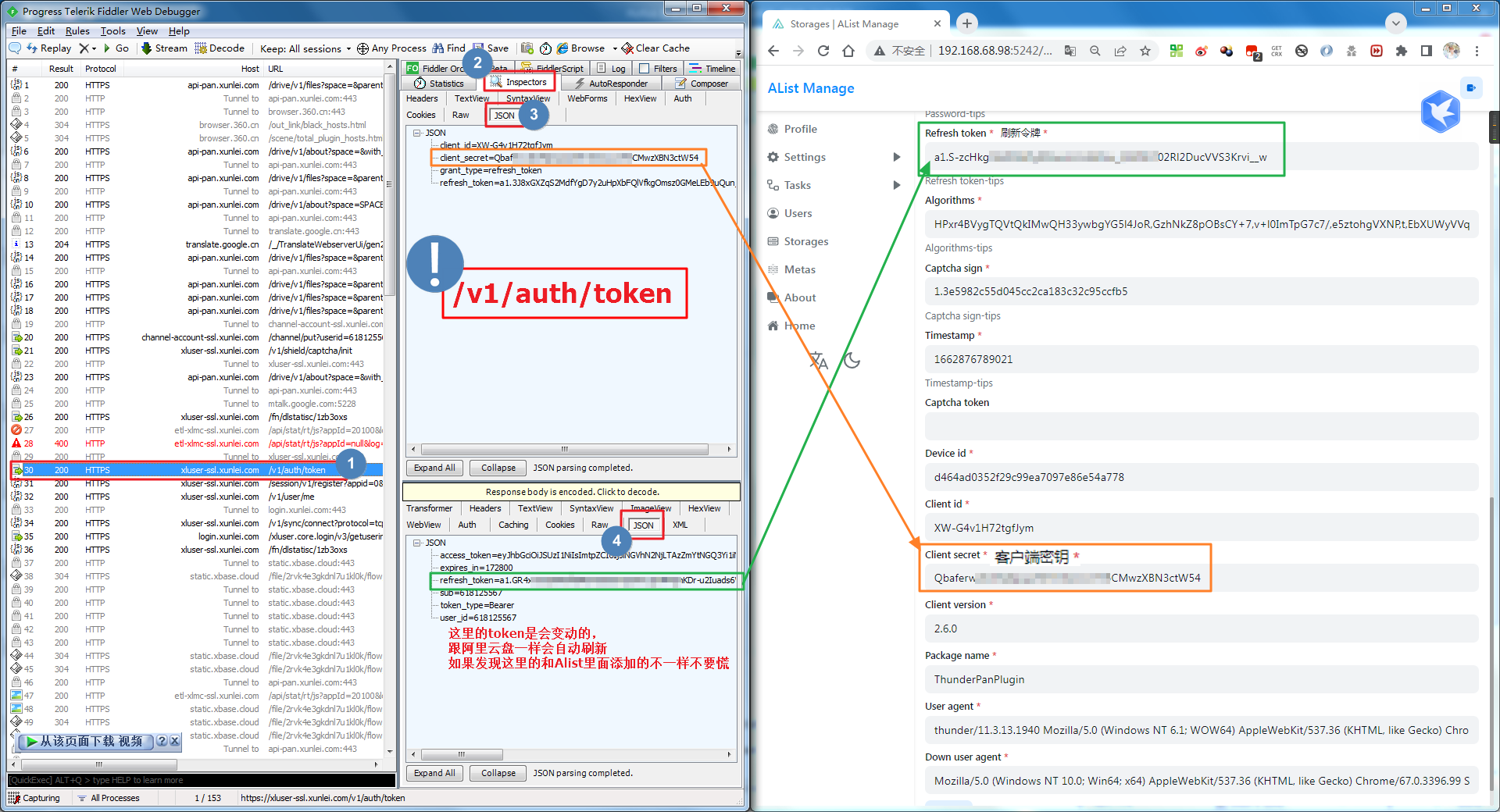This screenshot has width=1500, height=812.
Task: Toggle dark mode moon icon in AList
Action: coord(852,361)
